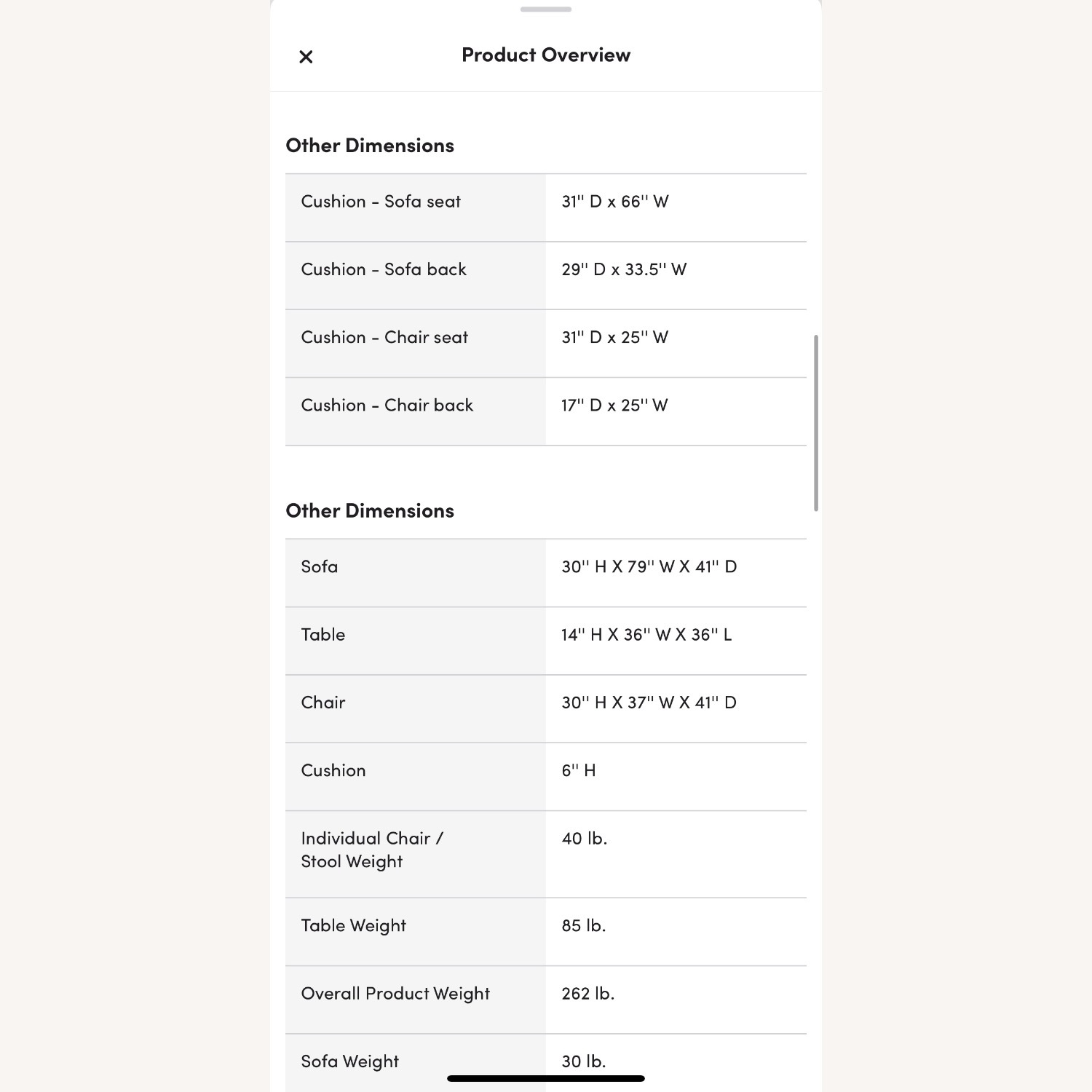
Task: Click the 31'' D x 66'' W value
Action: point(615,202)
